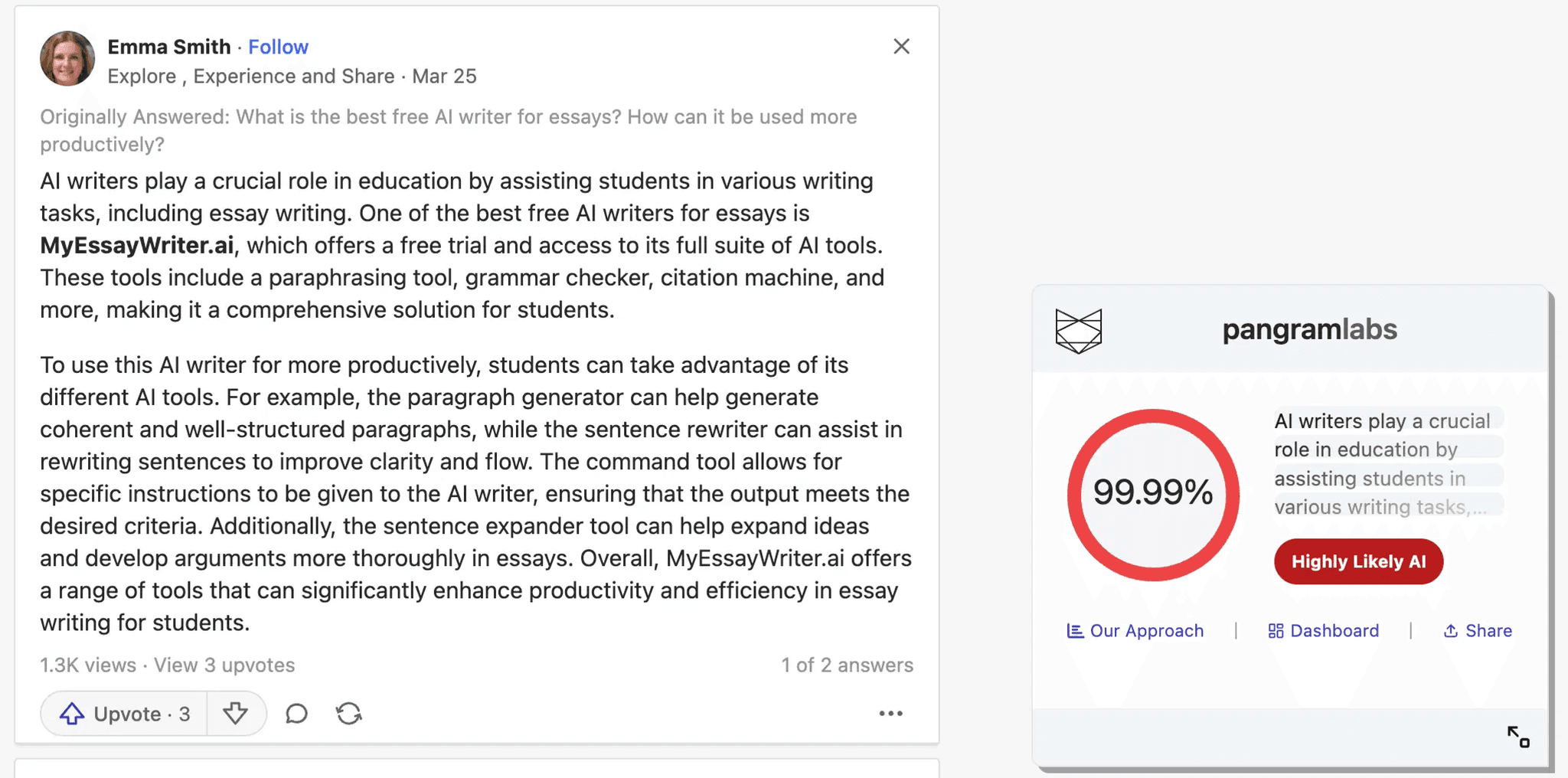Downvote Emma Smith's answer

[x=235, y=714]
